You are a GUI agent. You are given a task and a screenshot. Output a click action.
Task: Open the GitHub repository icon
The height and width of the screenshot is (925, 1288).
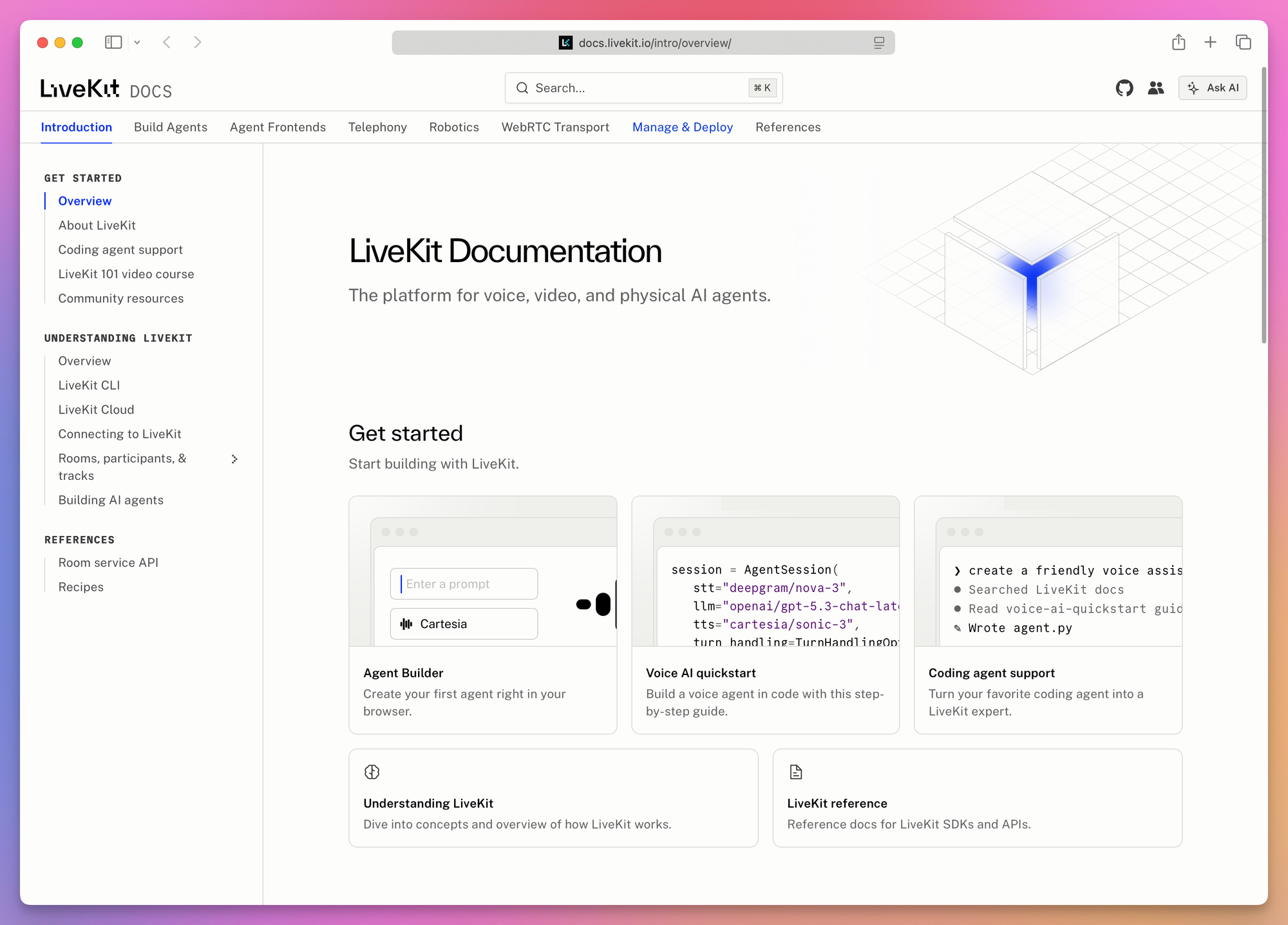(x=1124, y=88)
